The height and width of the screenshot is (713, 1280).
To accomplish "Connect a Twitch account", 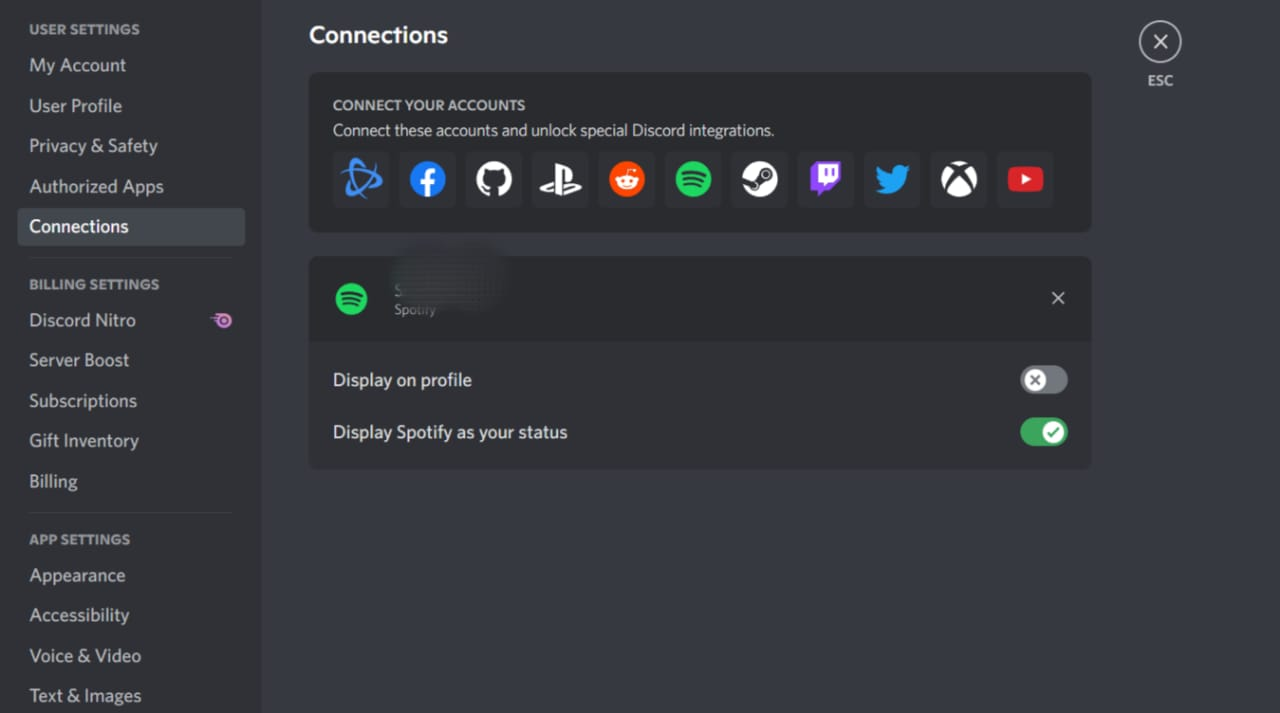I will coord(826,180).
